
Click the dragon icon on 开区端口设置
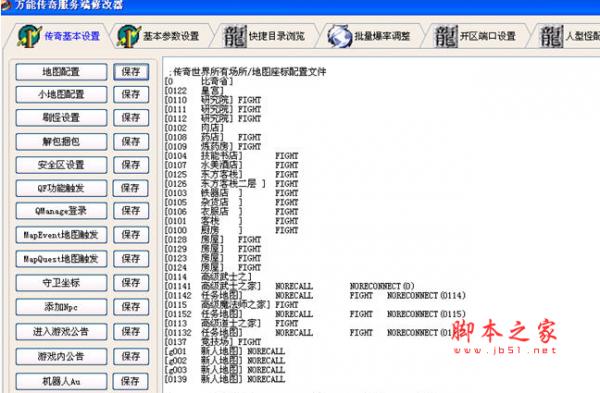(446, 36)
